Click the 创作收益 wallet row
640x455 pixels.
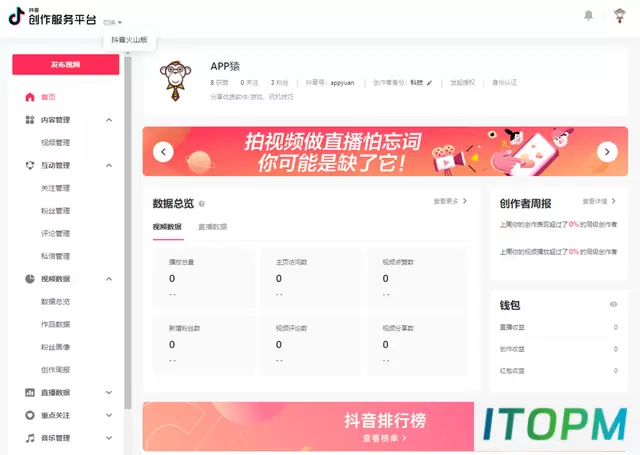click(x=559, y=349)
